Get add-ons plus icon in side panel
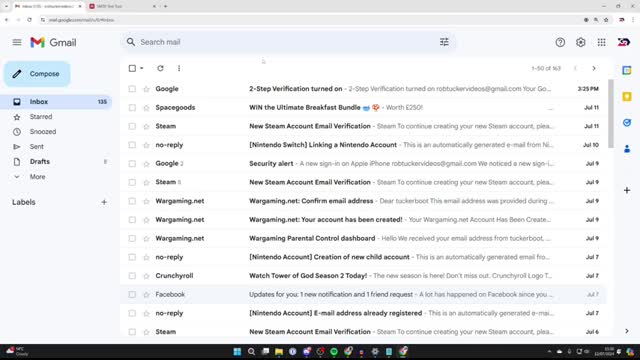The image size is (640, 360). pyautogui.click(x=627, y=190)
